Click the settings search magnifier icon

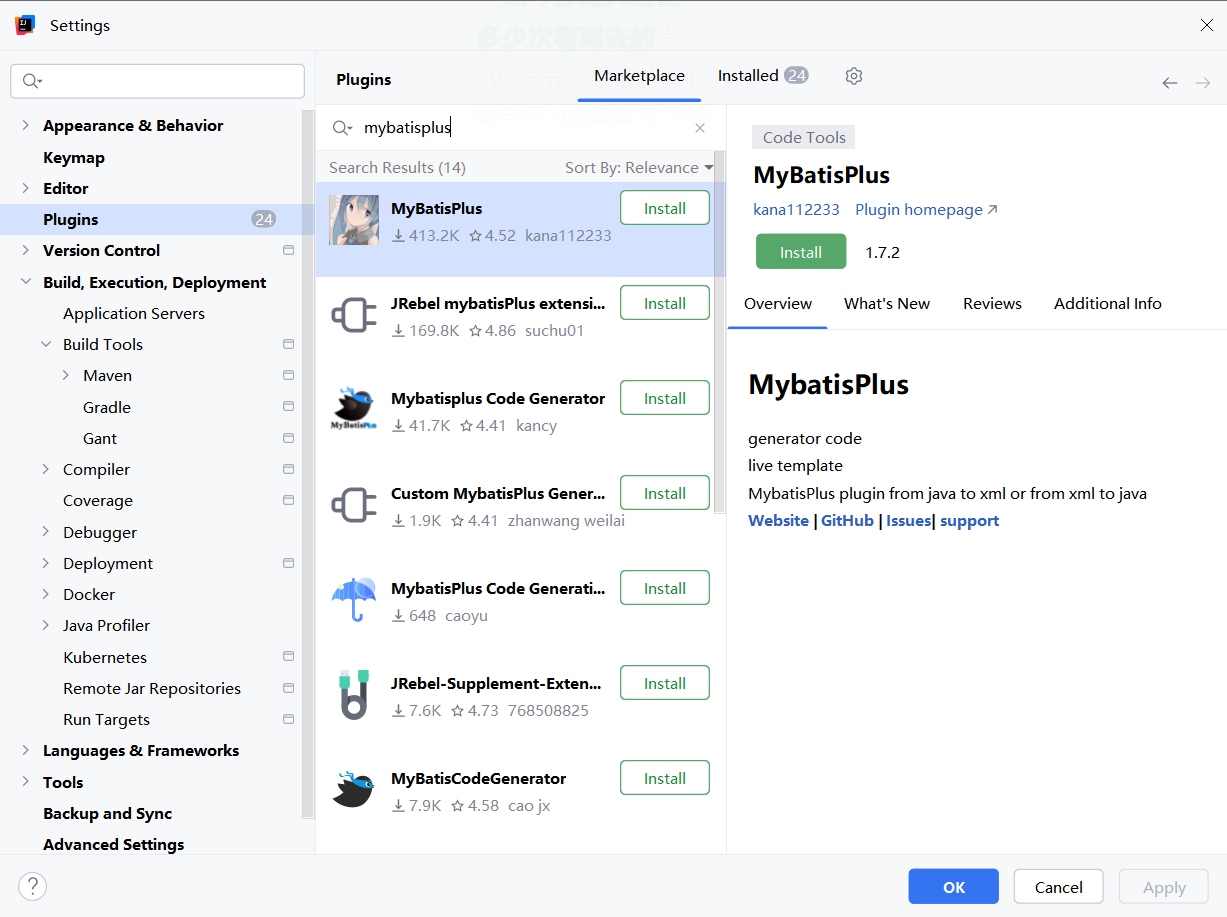click(32, 81)
